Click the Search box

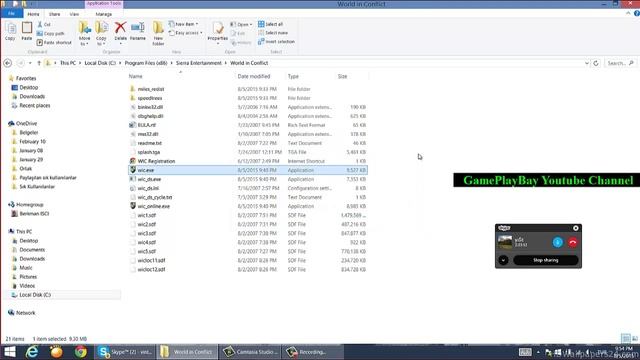620,63
